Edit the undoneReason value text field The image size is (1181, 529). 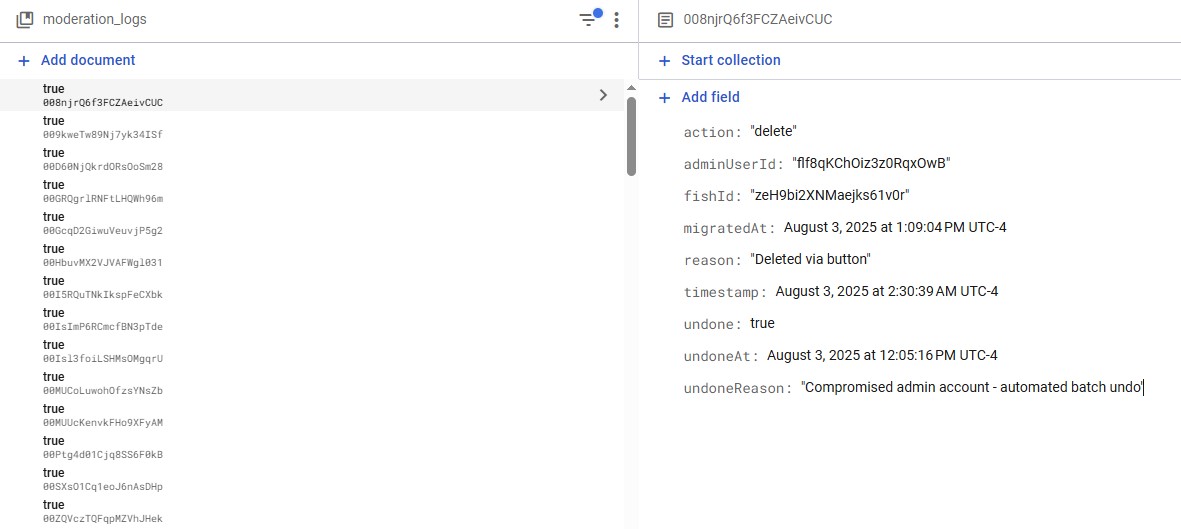point(973,388)
